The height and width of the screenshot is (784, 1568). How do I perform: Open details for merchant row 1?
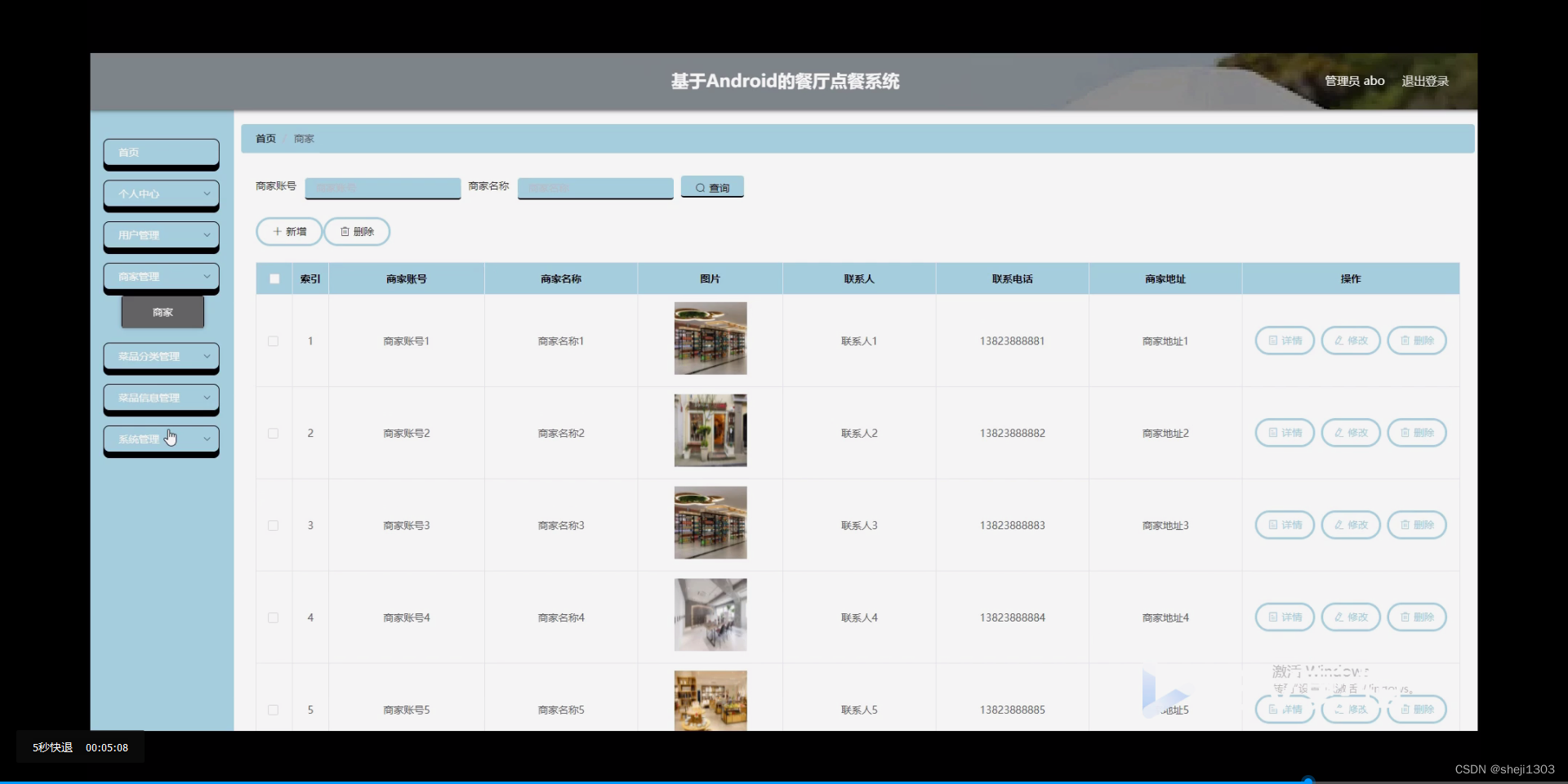[1285, 341]
